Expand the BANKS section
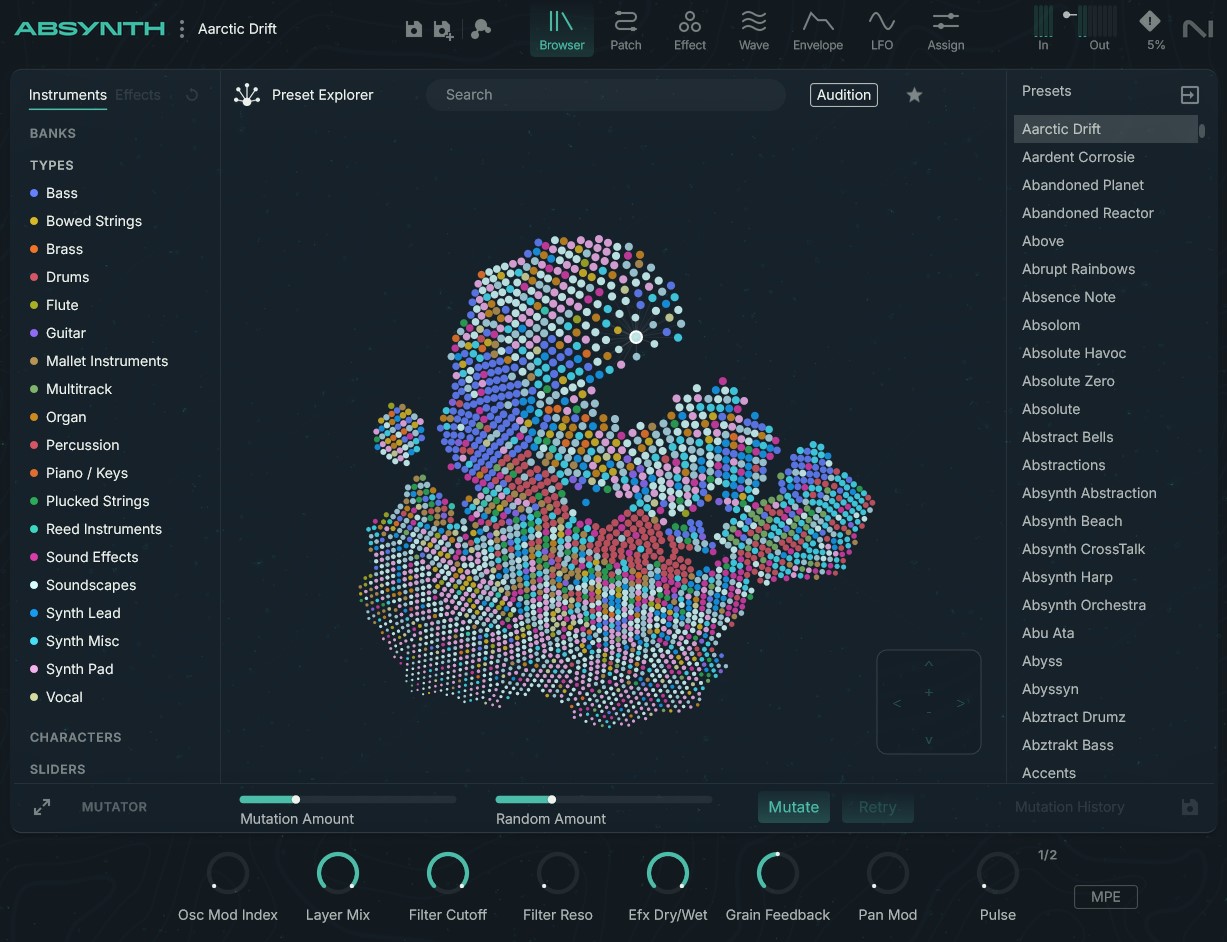The height and width of the screenshot is (942, 1227). point(53,133)
